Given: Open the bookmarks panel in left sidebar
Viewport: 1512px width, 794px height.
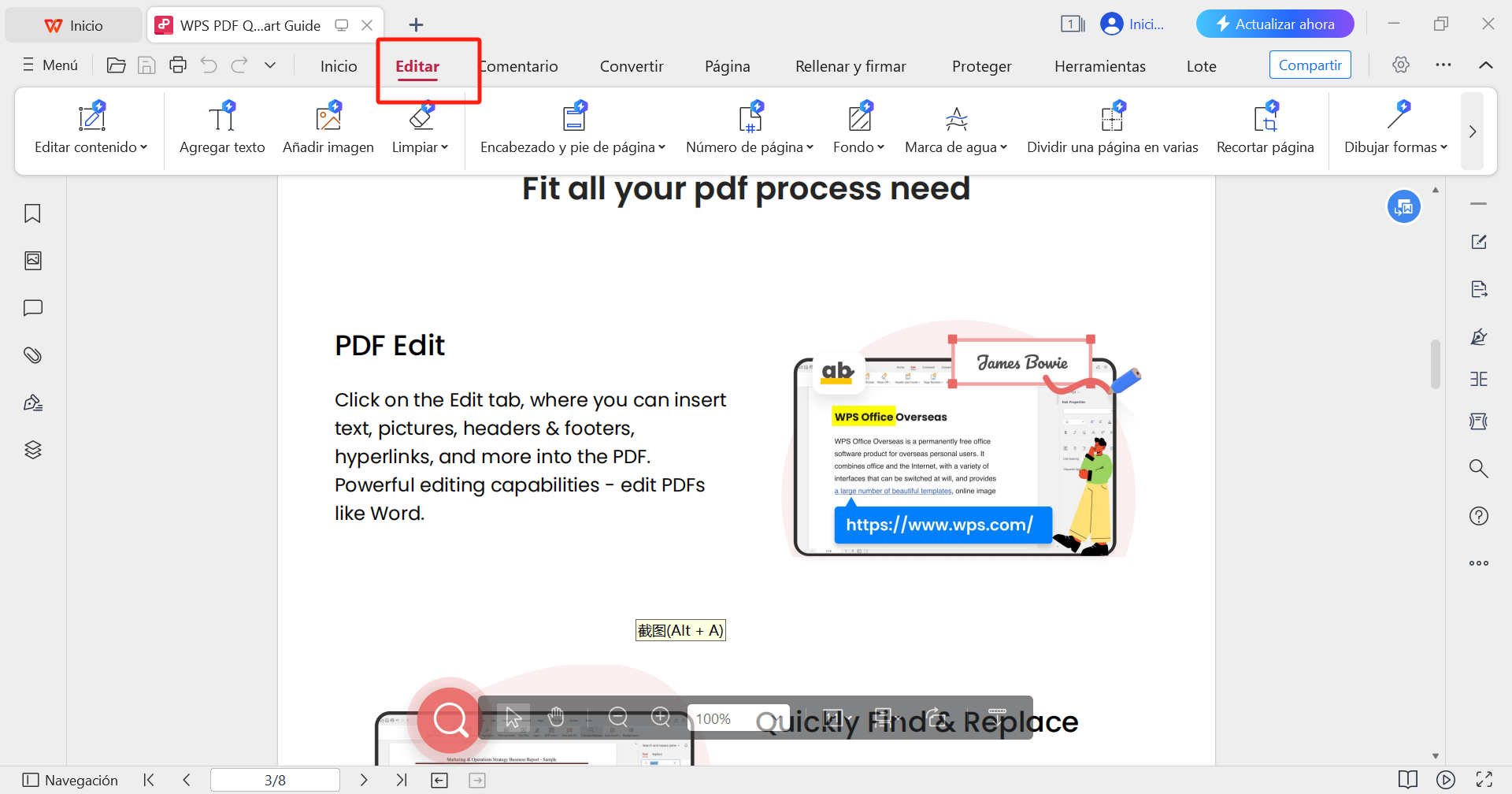Looking at the screenshot, I should [32, 213].
